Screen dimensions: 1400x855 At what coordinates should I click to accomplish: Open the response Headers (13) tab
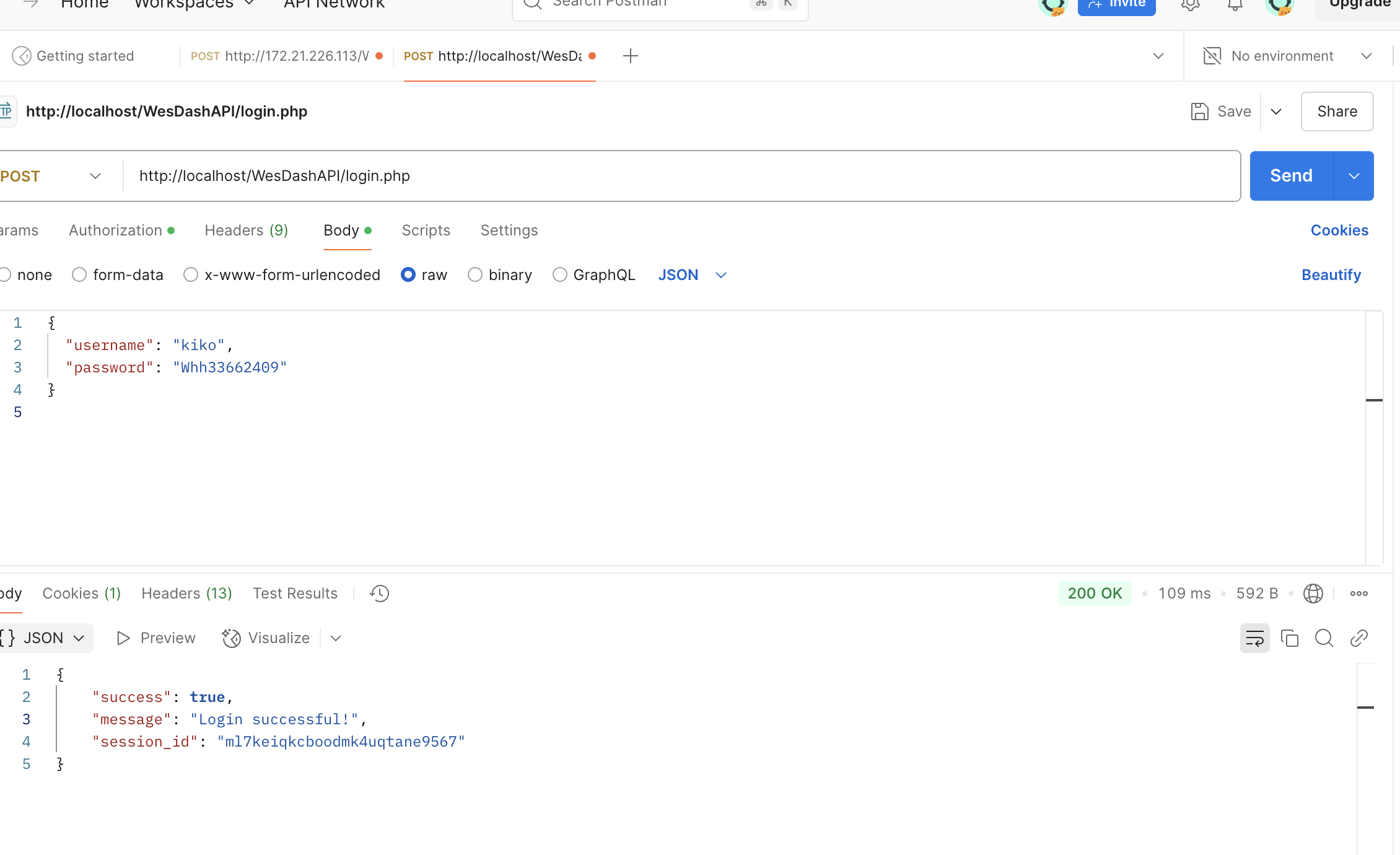click(186, 593)
